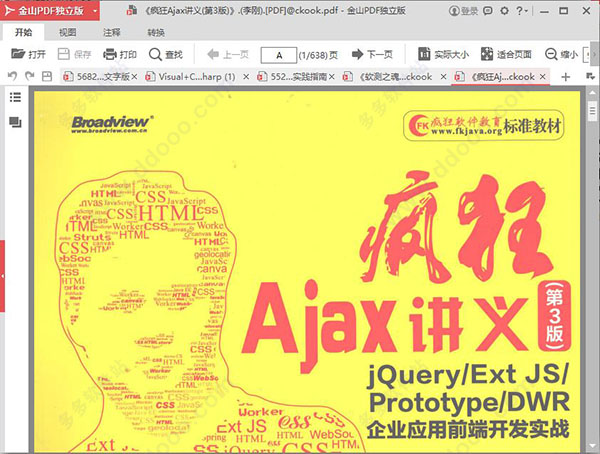Open the feedback message icon

coord(488,11)
